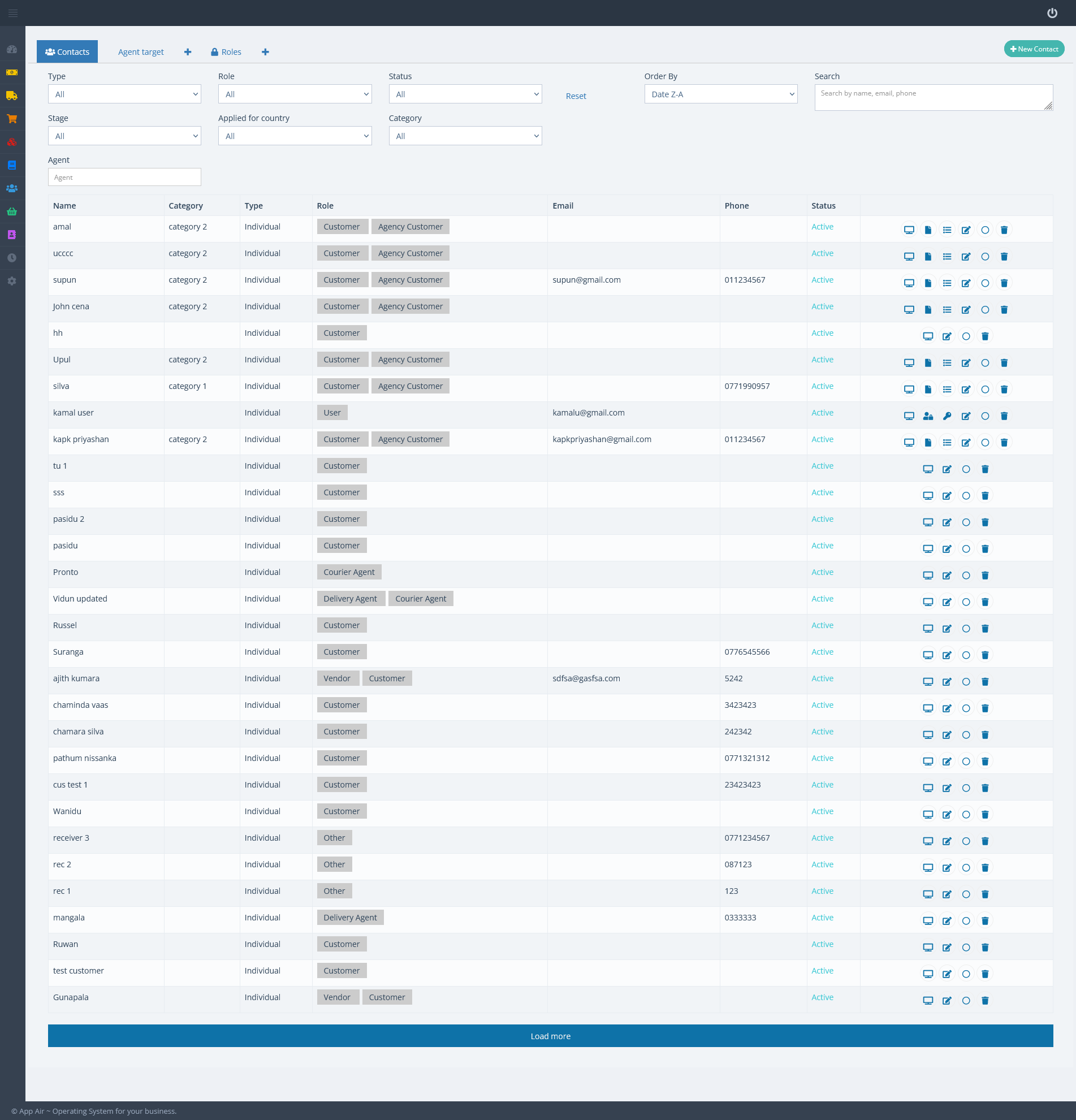Click the monitor view icon on amal's row
The image size is (1076, 1120).
click(909, 230)
